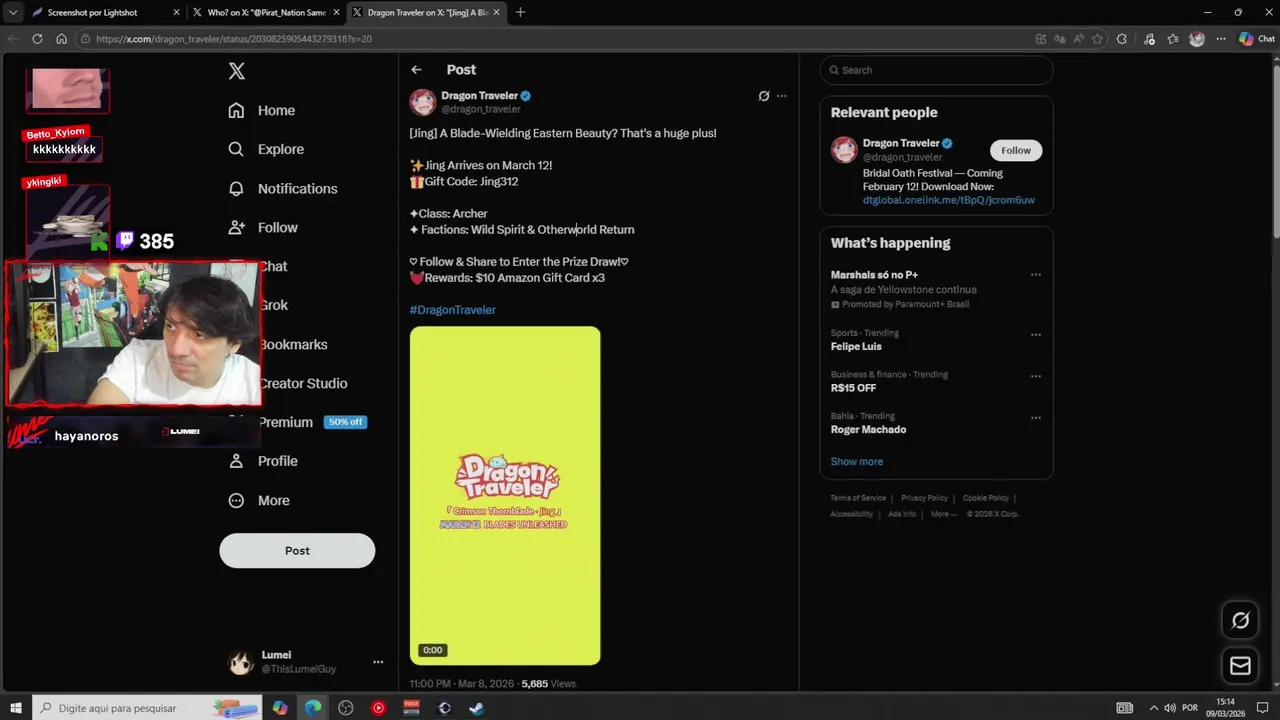Click the browser home button
Viewport: 1280px width, 720px height.
click(61, 39)
